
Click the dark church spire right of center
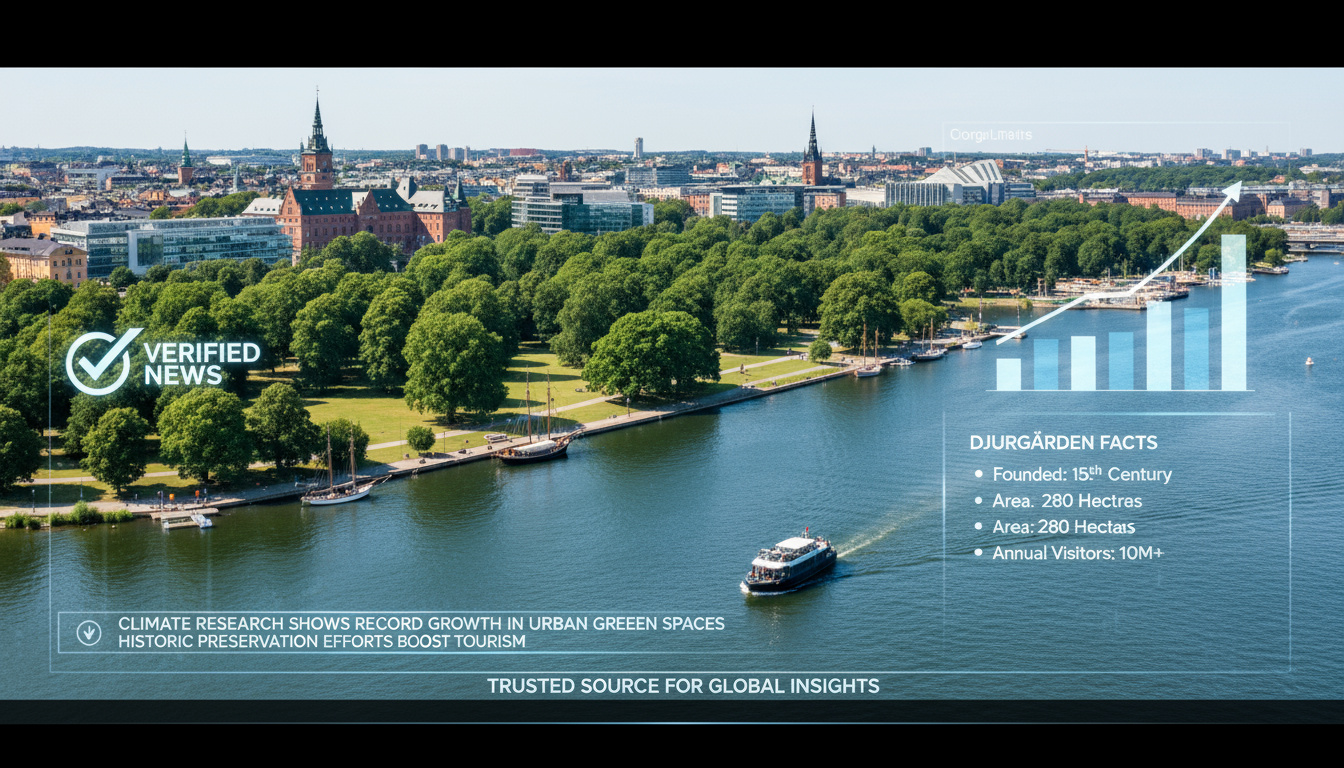click(x=812, y=150)
